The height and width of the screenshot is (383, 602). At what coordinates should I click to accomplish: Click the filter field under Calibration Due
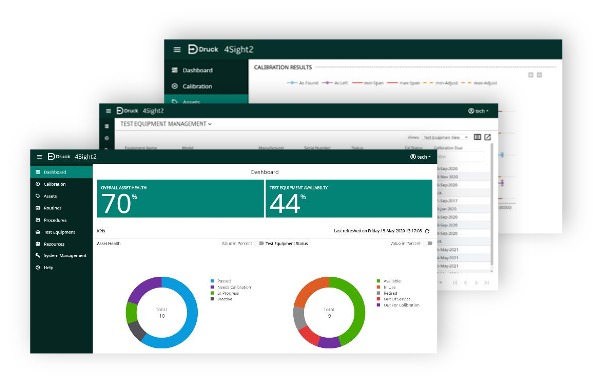click(x=460, y=157)
